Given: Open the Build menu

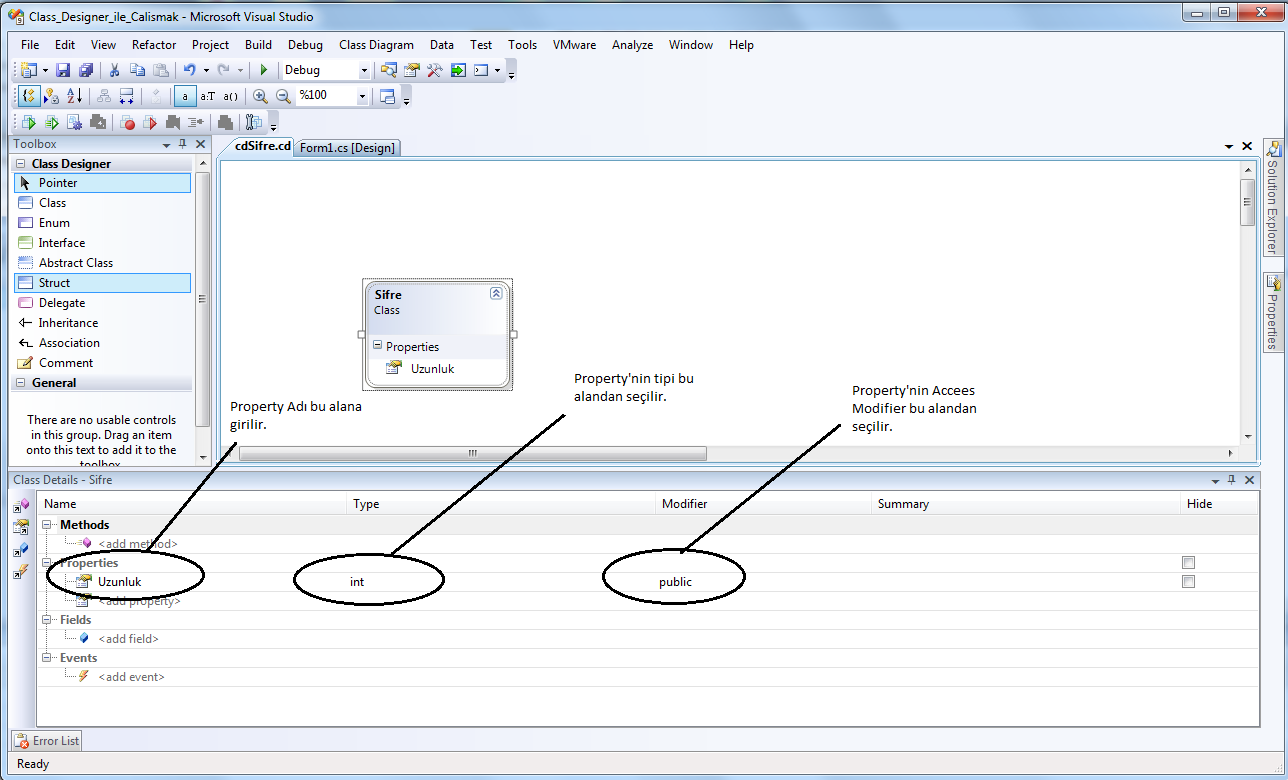Looking at the screenshot, I should coord(258,45).
